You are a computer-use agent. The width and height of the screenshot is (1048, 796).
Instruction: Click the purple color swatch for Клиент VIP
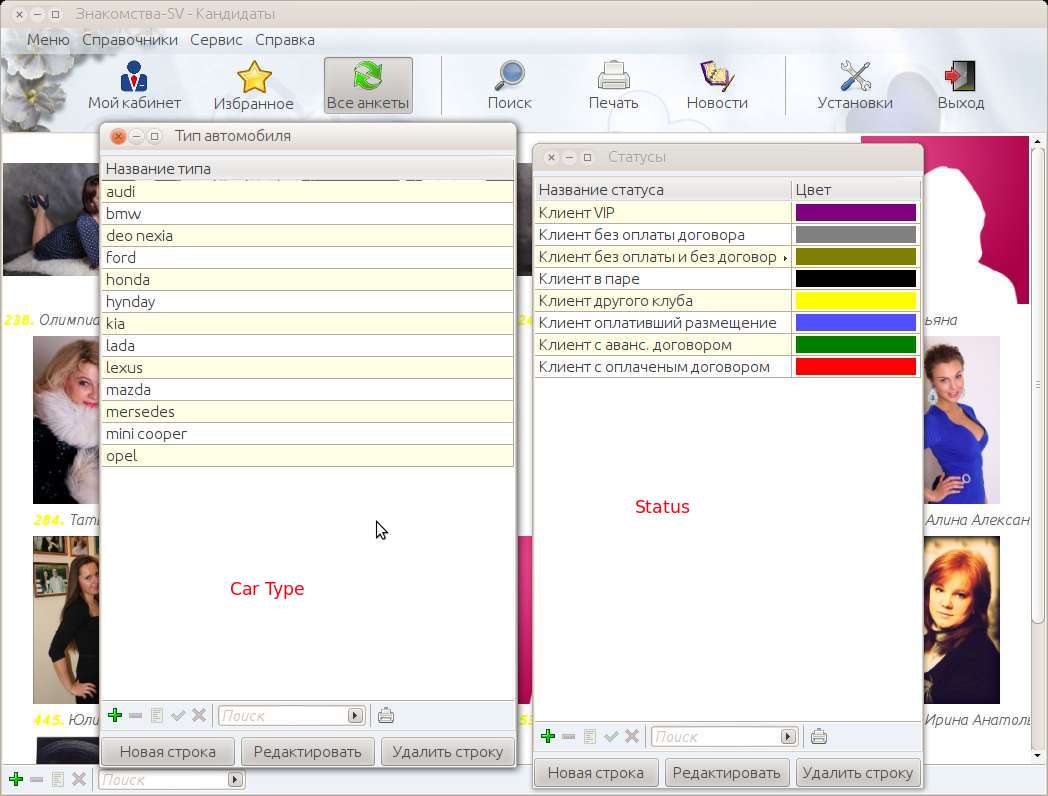pyautogui.click(x=855, y=212)
